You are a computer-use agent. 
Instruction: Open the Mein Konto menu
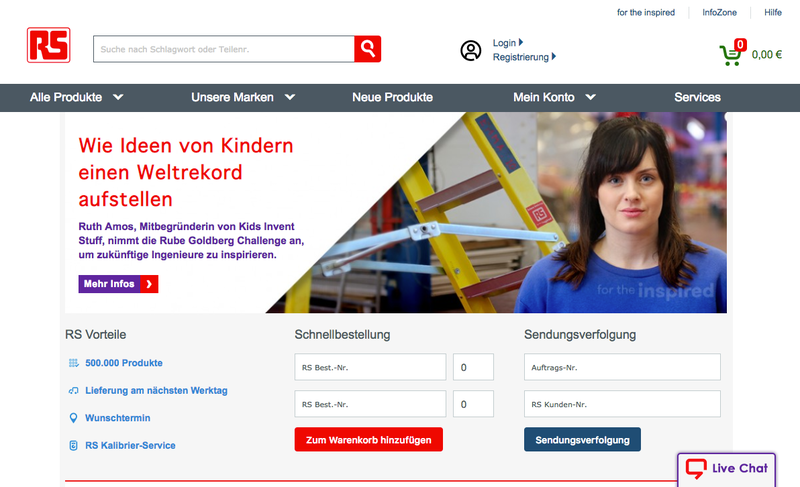pyautogui.click(x=544, y=97)
